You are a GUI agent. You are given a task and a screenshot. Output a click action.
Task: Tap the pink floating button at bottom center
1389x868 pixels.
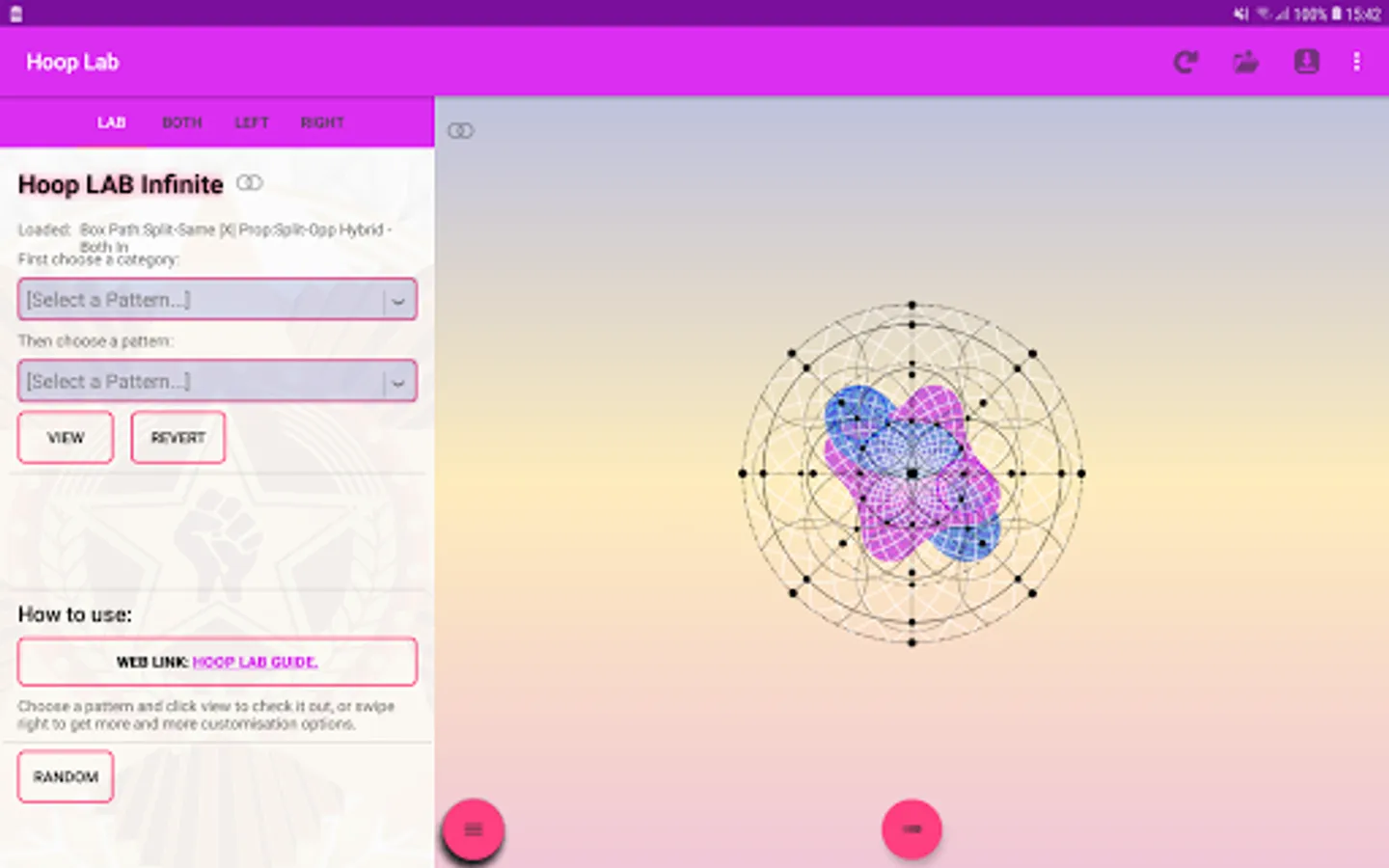912,829
